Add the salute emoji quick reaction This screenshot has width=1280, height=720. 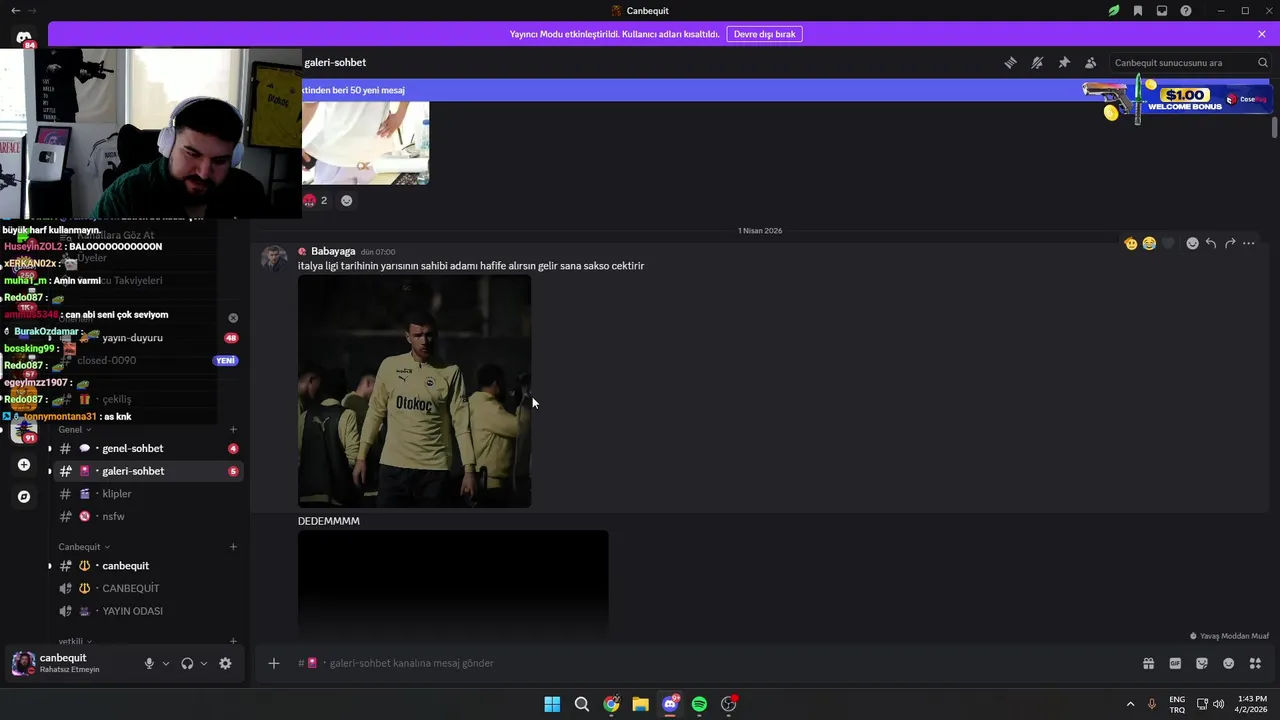click(1130, 243)
